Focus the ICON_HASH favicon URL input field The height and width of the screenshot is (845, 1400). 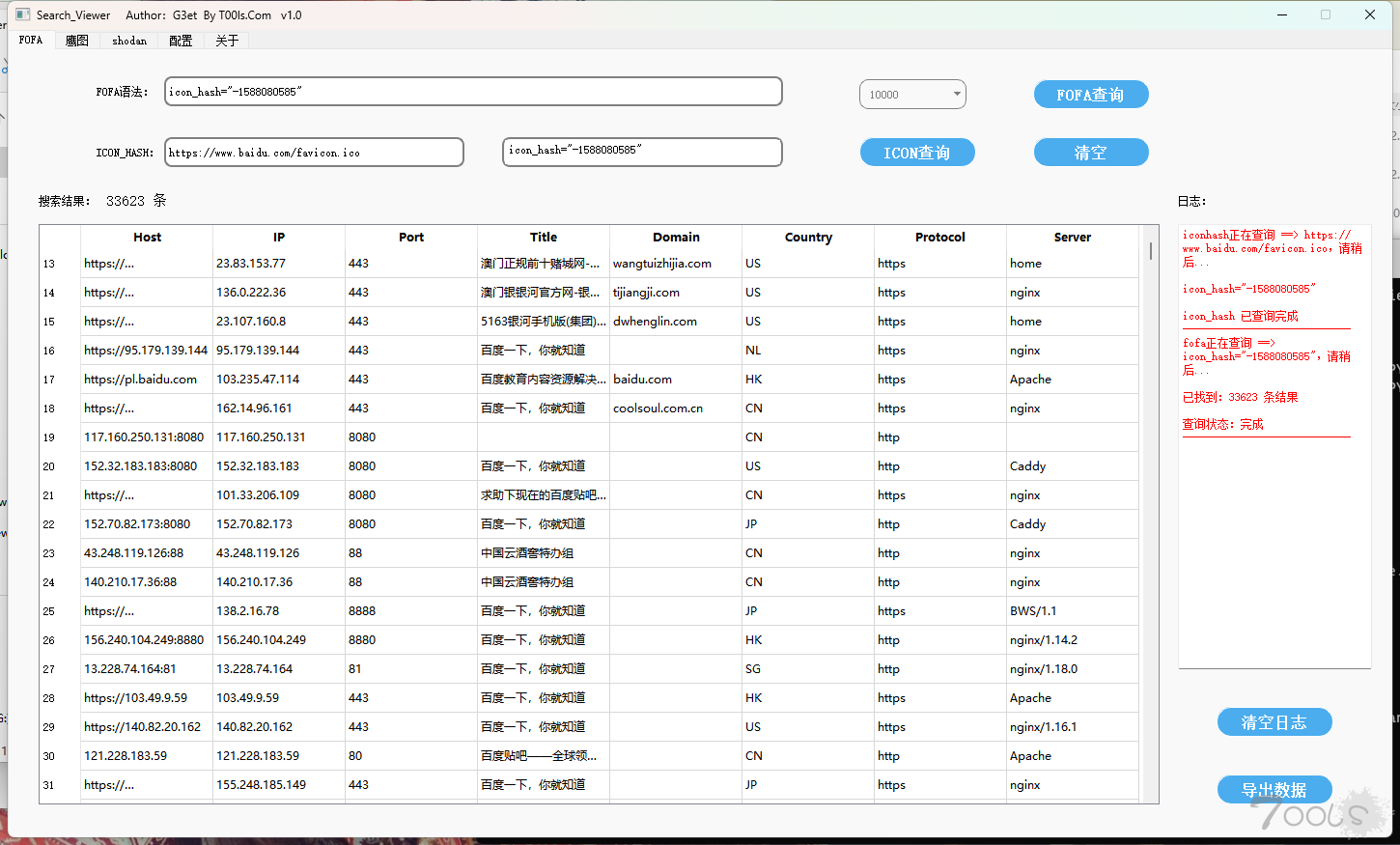pos(314,153)
